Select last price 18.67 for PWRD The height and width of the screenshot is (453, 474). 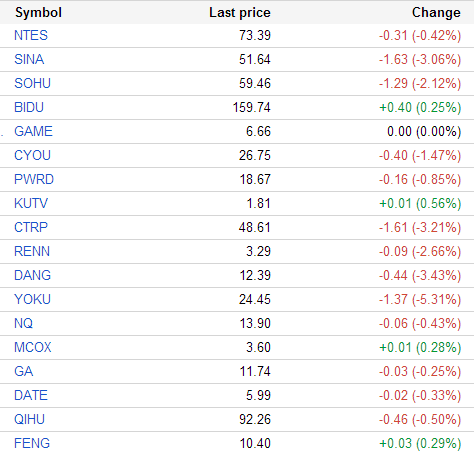click(255, 179)
